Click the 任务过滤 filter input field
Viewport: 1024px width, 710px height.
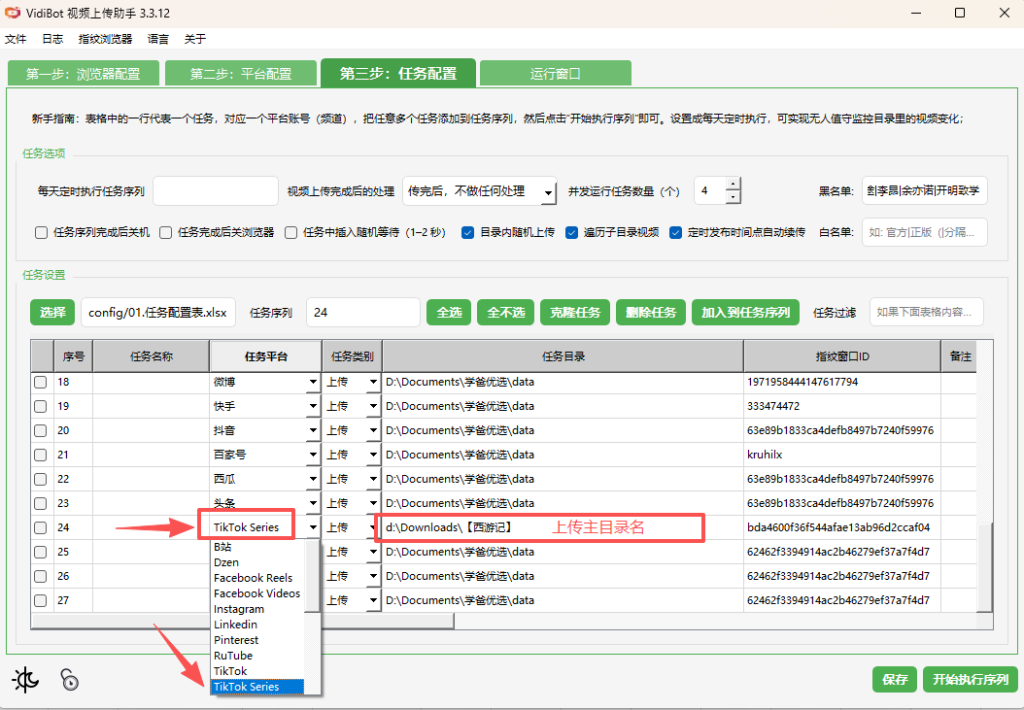pyautogui.click(x=926, y=313)
